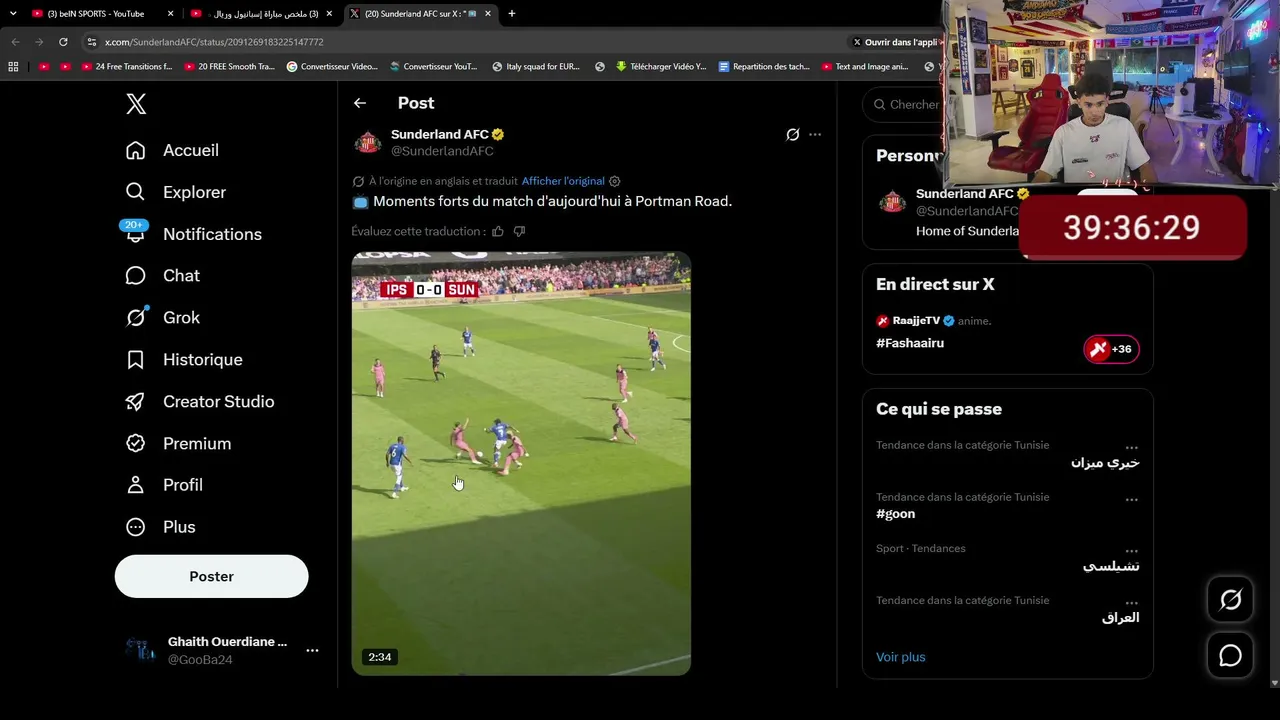This screenshot has width=1280, height=720.
Task: Open 'Text and Image ani...' bookmark
Action: [864, 67]
